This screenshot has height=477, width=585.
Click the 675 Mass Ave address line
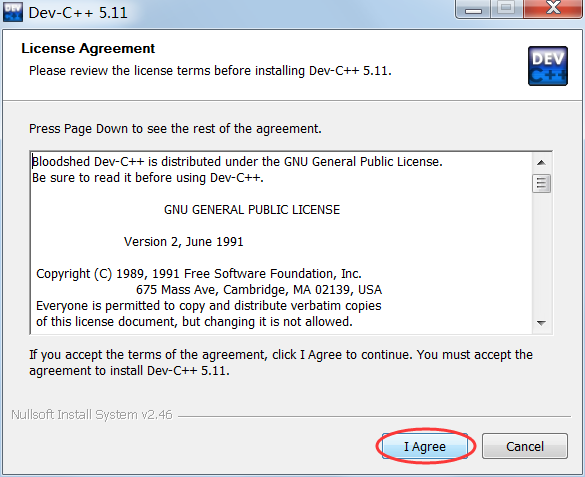coord(259,290)
